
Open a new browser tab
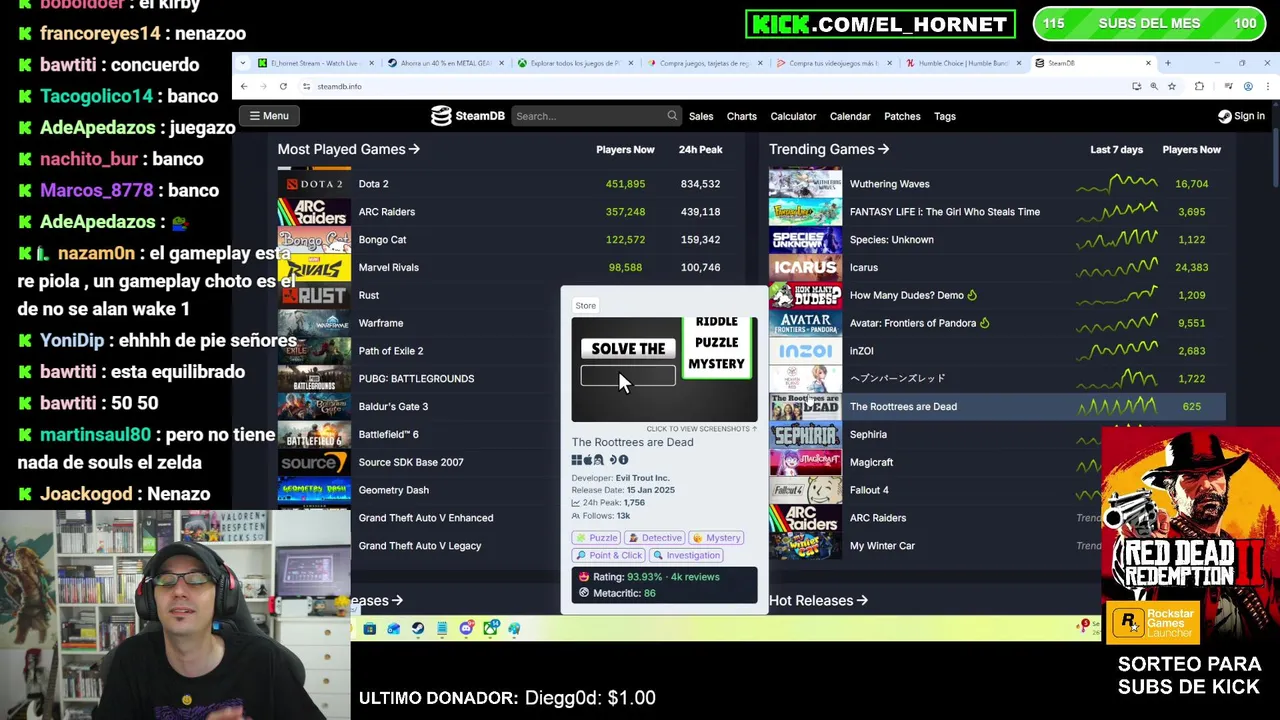click(x=1167, y=63)
